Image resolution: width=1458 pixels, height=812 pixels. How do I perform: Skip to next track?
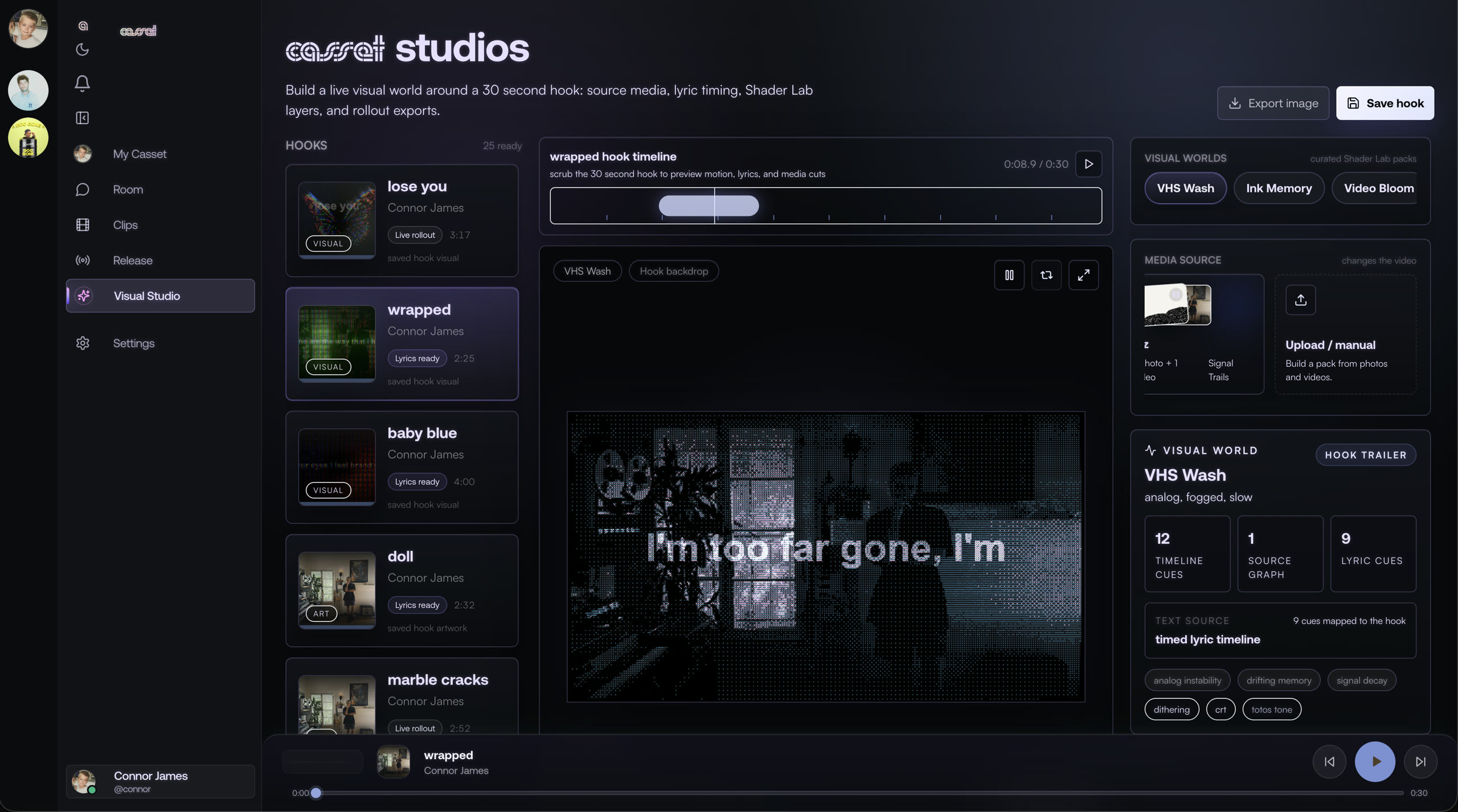click(1420, 761)
